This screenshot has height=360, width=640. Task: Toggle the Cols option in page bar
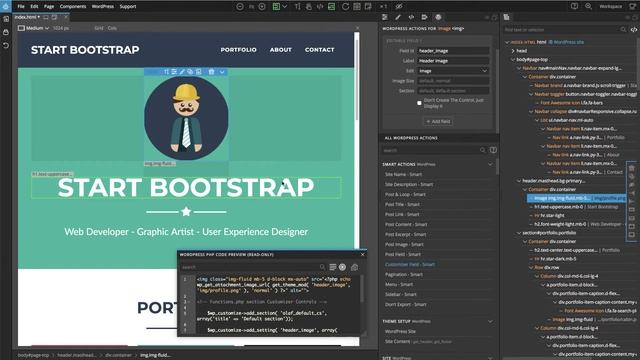(x=112, y=28)
